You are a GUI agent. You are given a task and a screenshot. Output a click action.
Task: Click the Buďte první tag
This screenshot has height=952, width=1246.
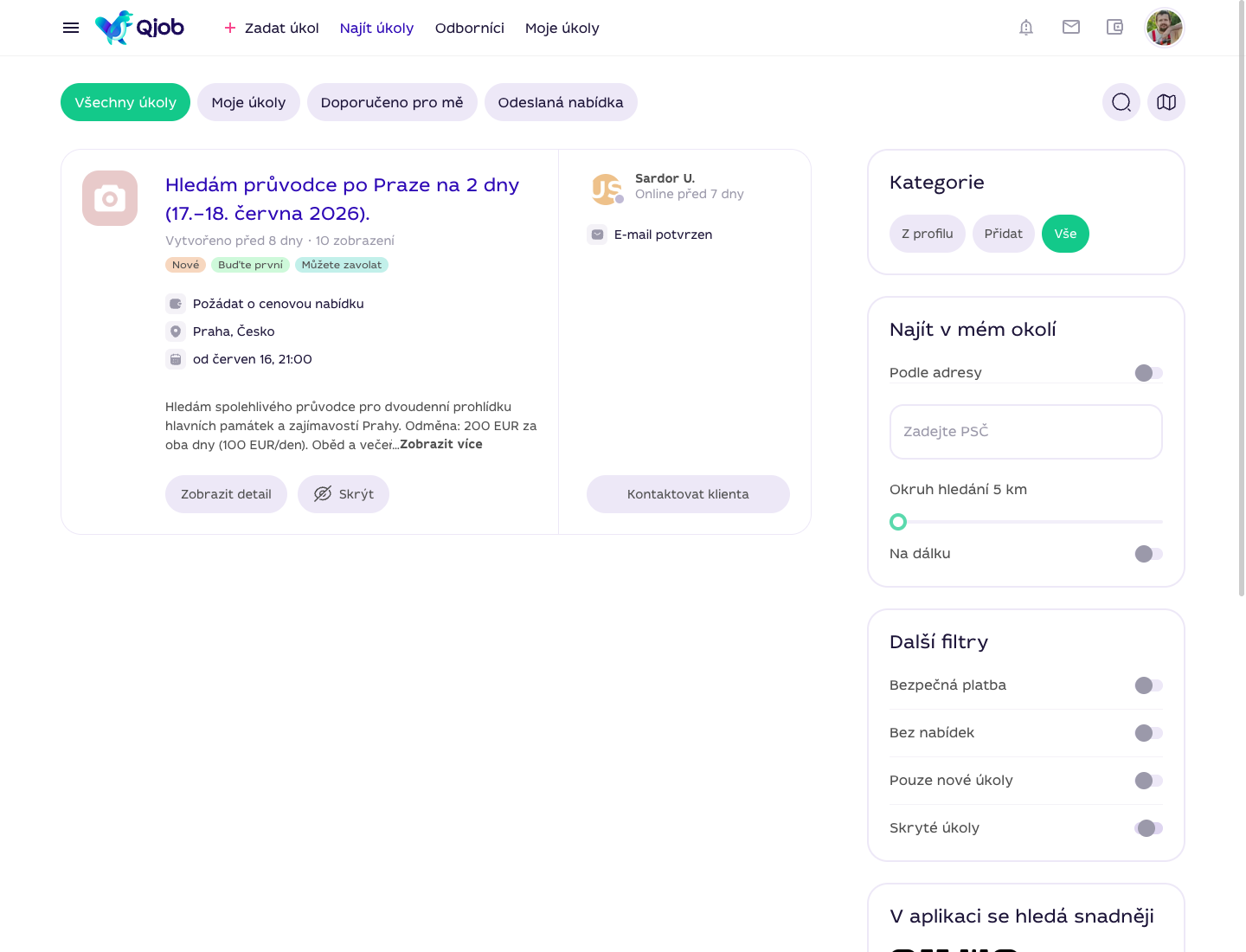pos(250,265)
